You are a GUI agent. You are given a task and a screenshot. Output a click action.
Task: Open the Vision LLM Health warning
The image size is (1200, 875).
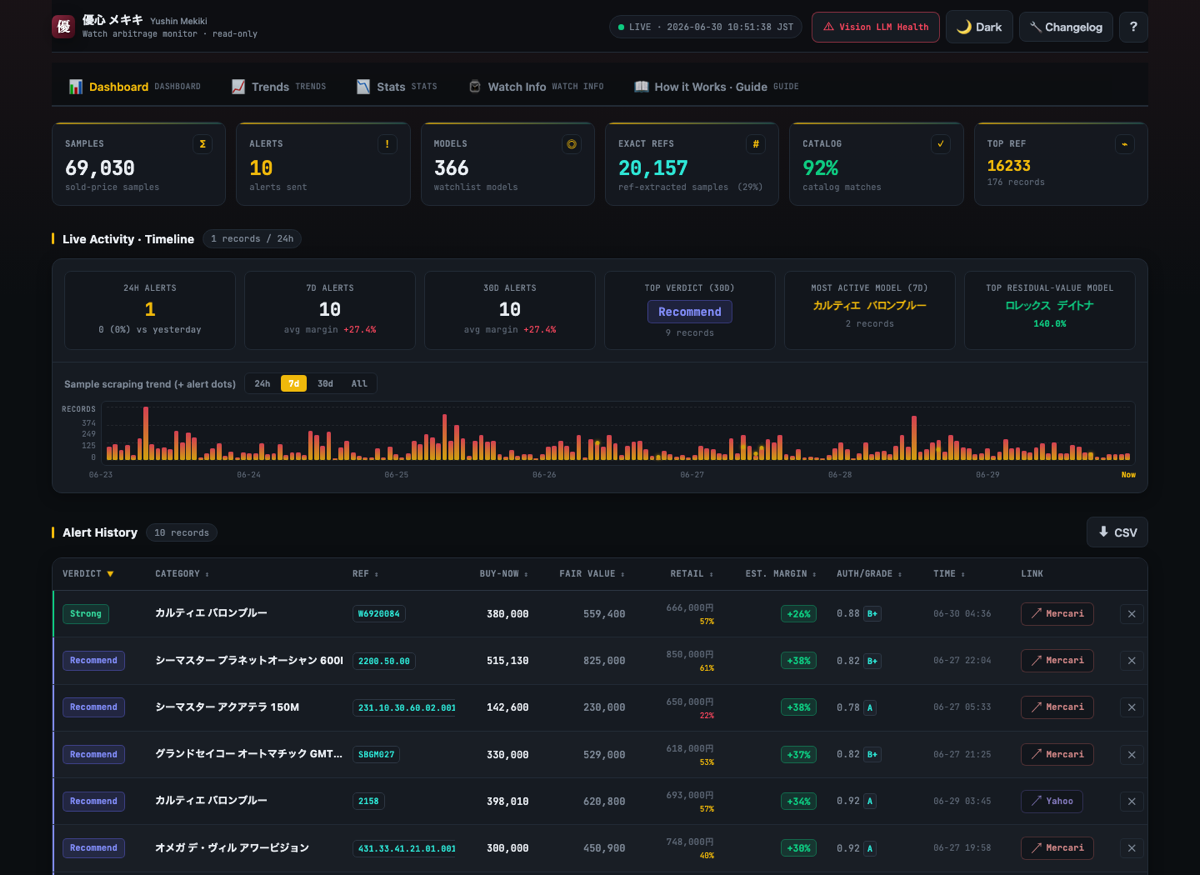pos(876,27)
